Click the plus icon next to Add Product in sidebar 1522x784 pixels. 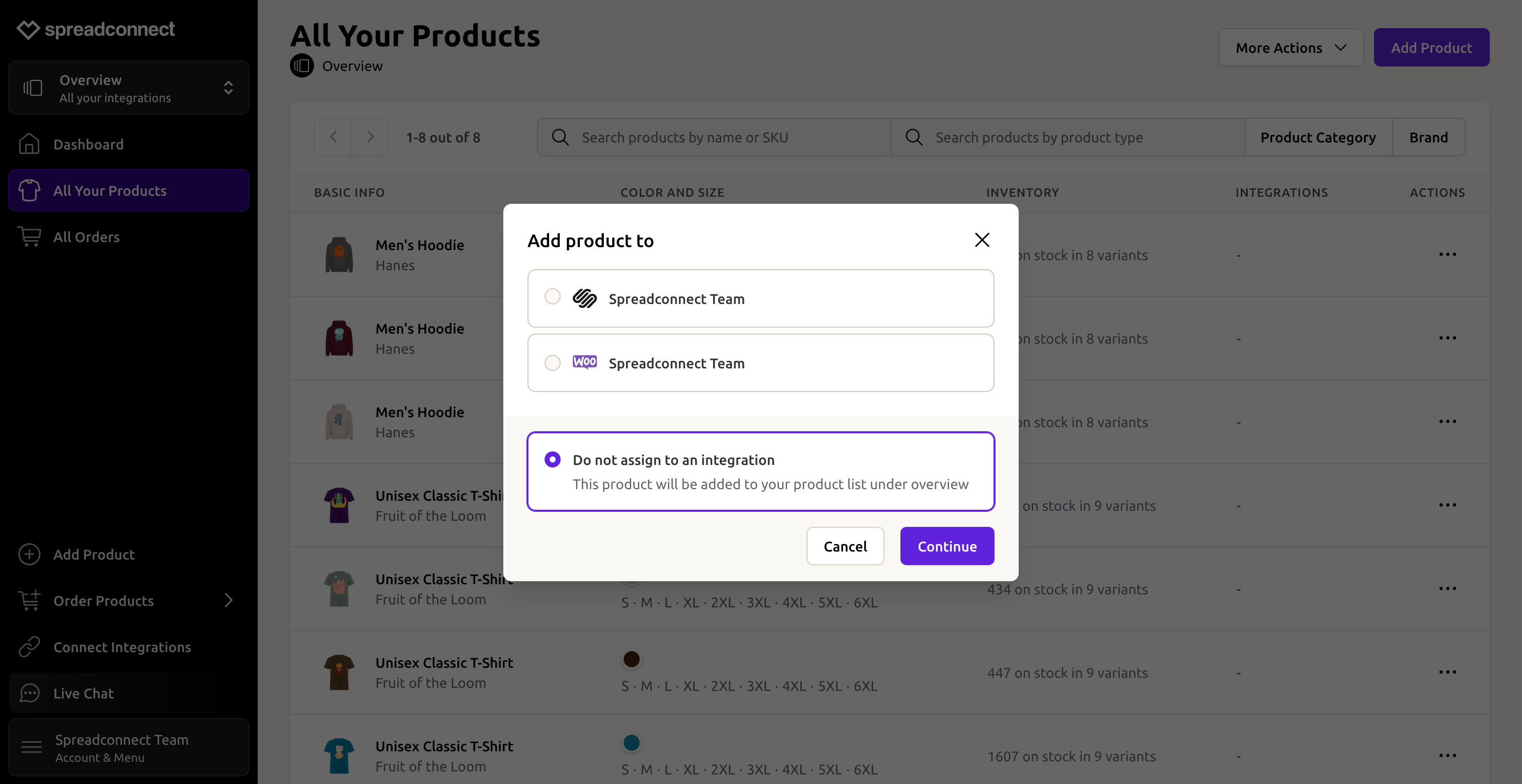pos(29,554)
